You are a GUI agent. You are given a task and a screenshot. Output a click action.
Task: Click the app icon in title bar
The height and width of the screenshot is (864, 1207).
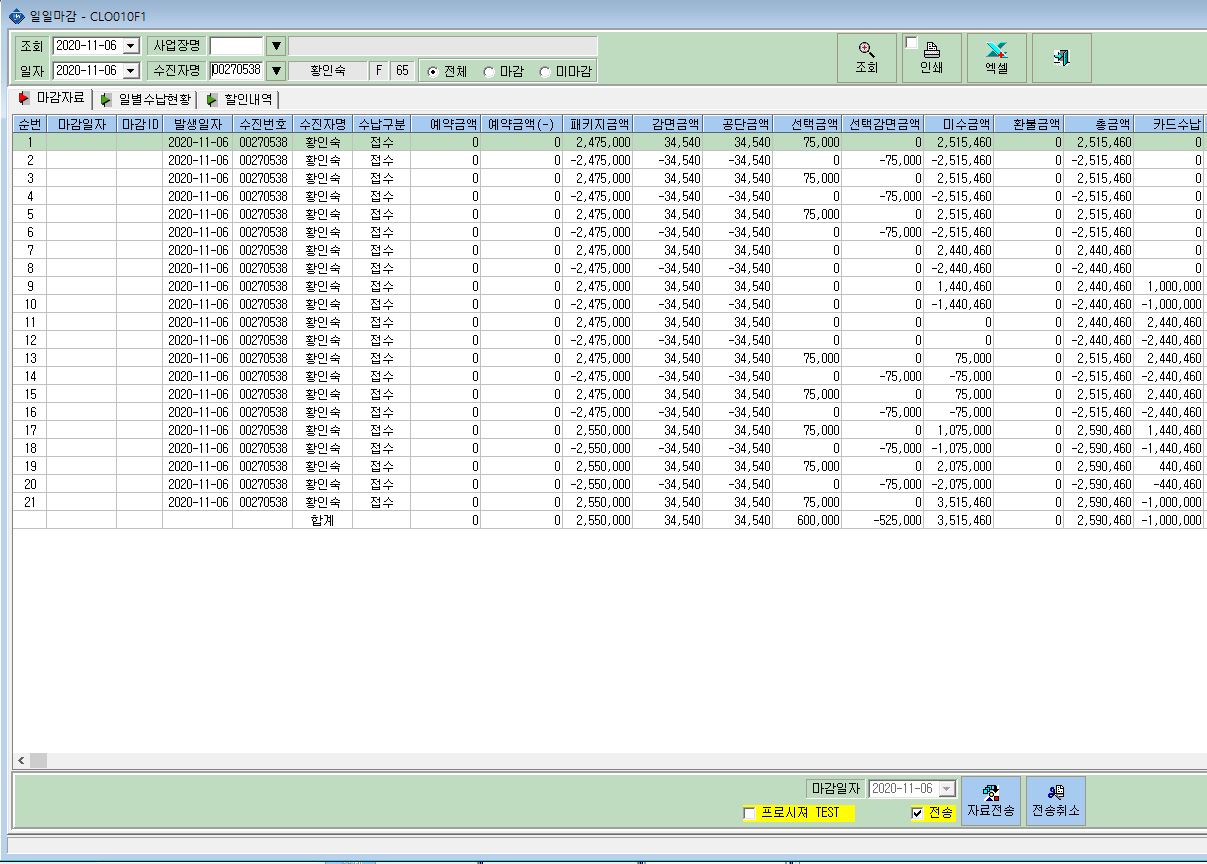click(15, 16)
